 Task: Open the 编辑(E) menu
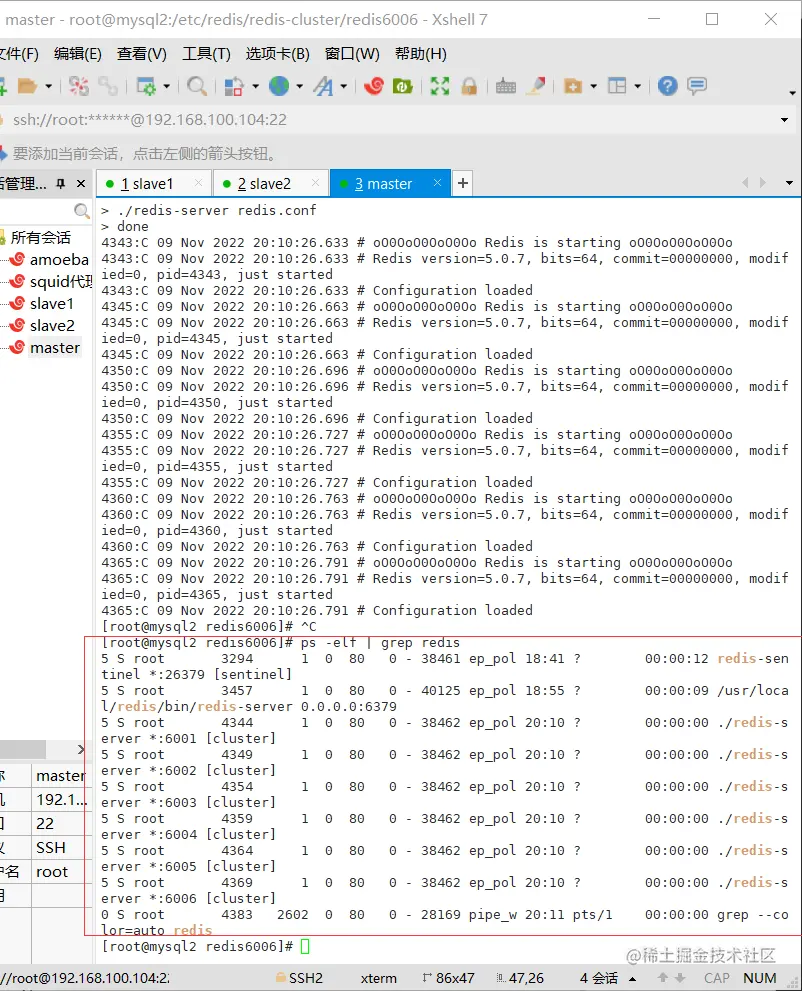point(78,54)
